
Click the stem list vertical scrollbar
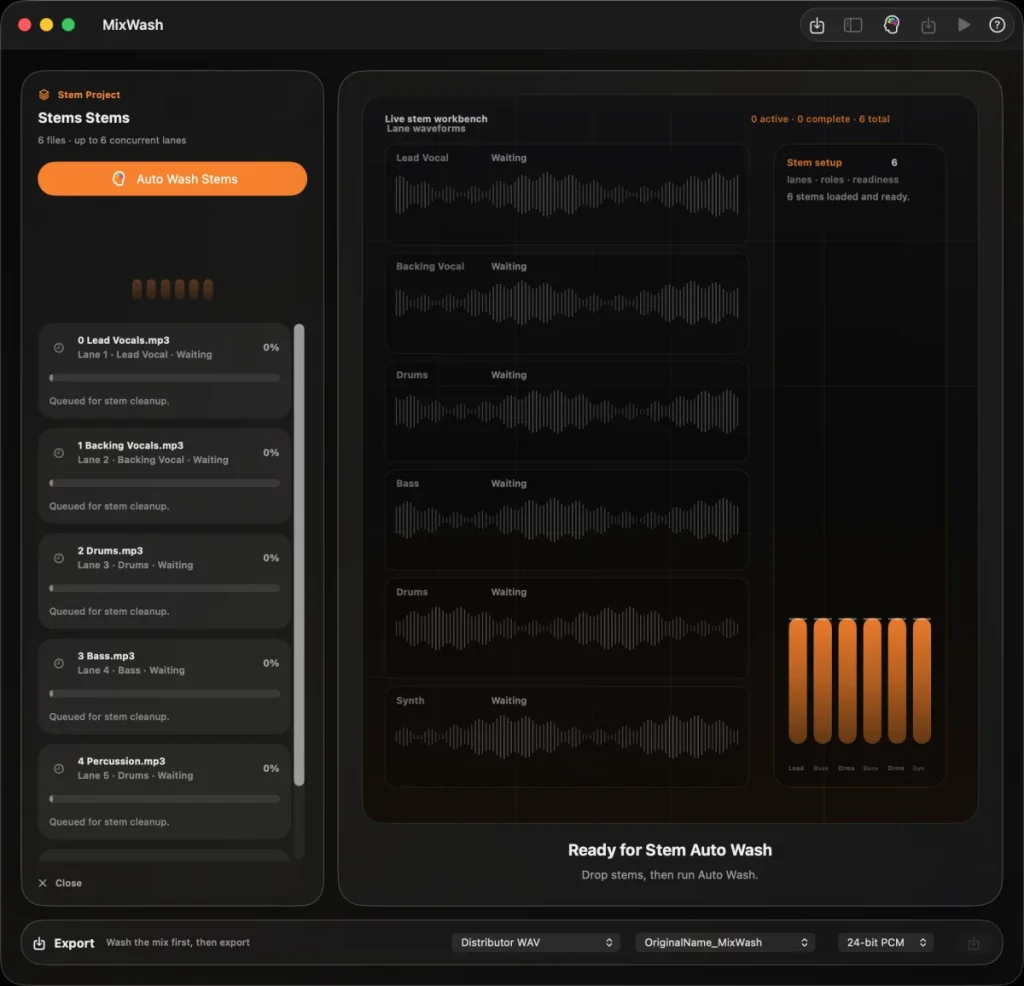tap(299, 555)
